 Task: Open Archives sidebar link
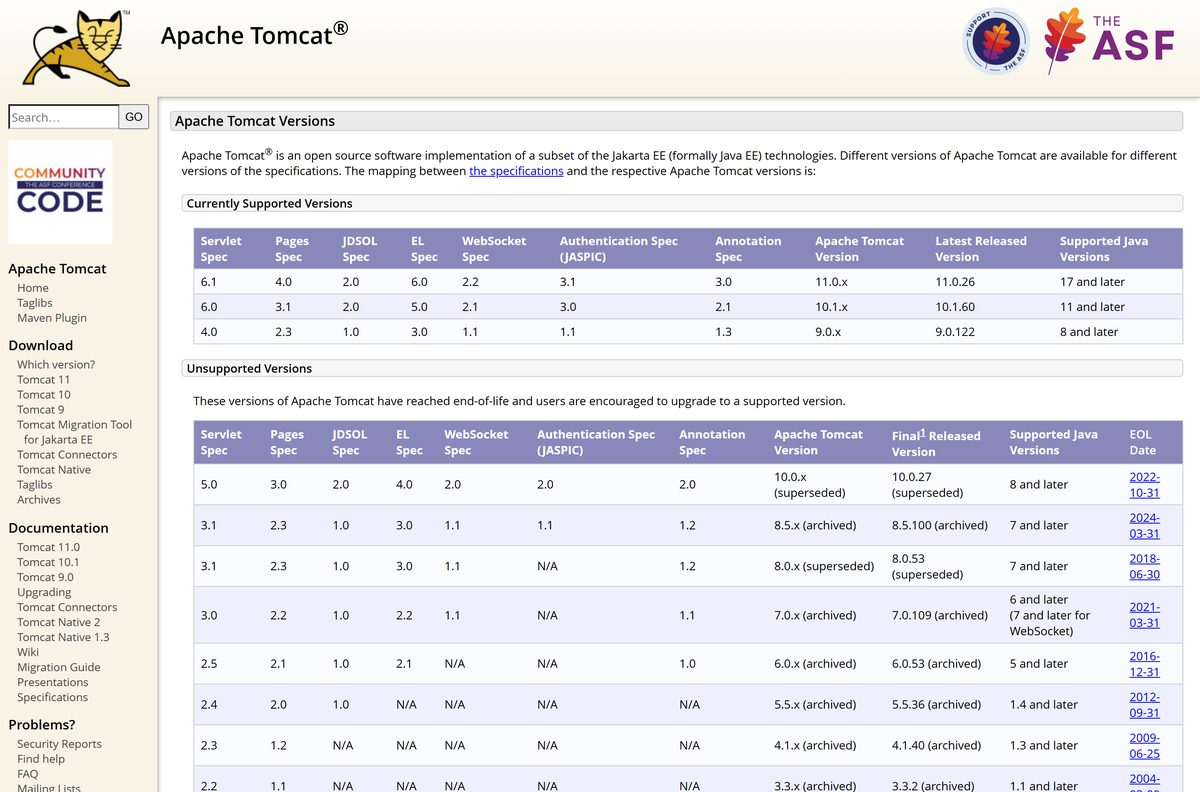click(x=39, y=500)
